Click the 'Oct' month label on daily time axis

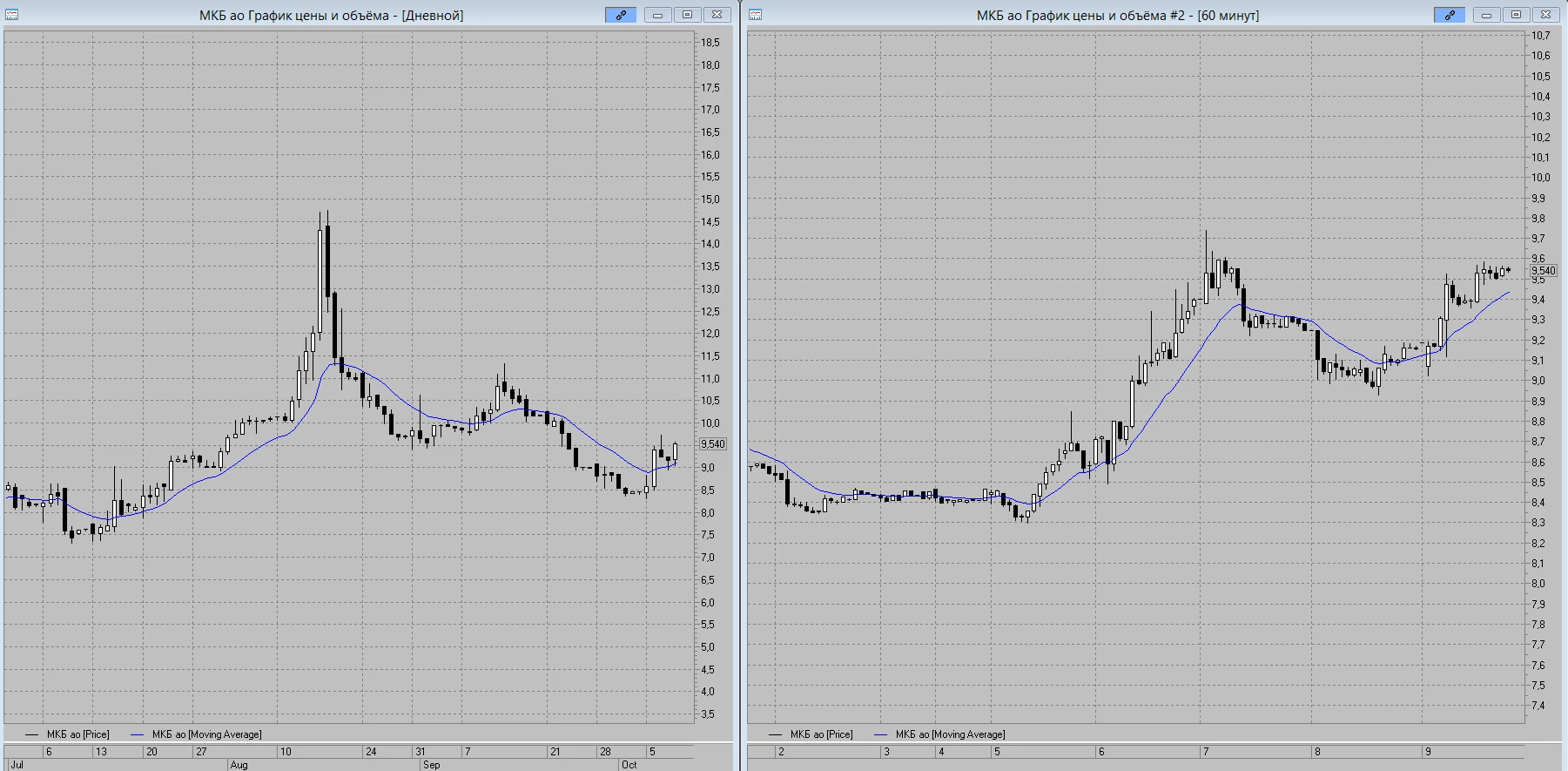(629, 765)
